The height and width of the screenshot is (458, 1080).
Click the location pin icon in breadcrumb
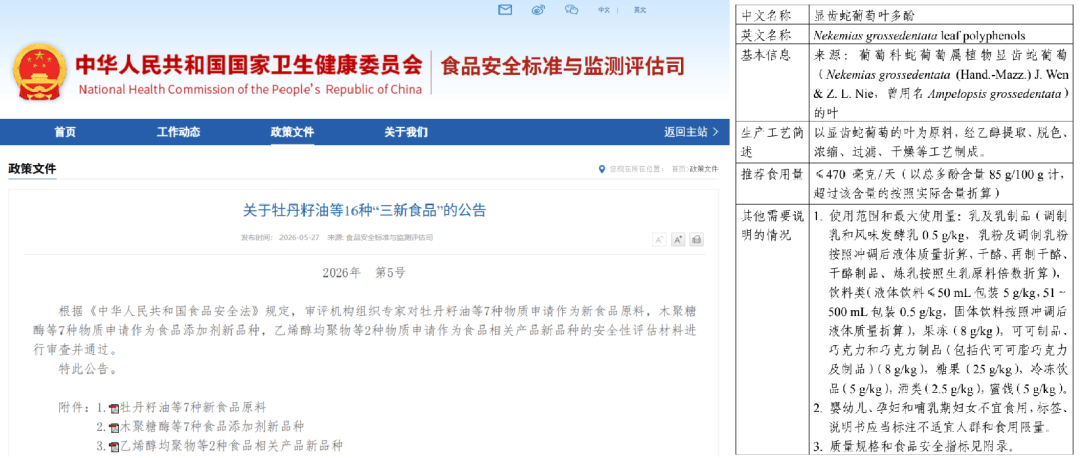tap(602, 169)
